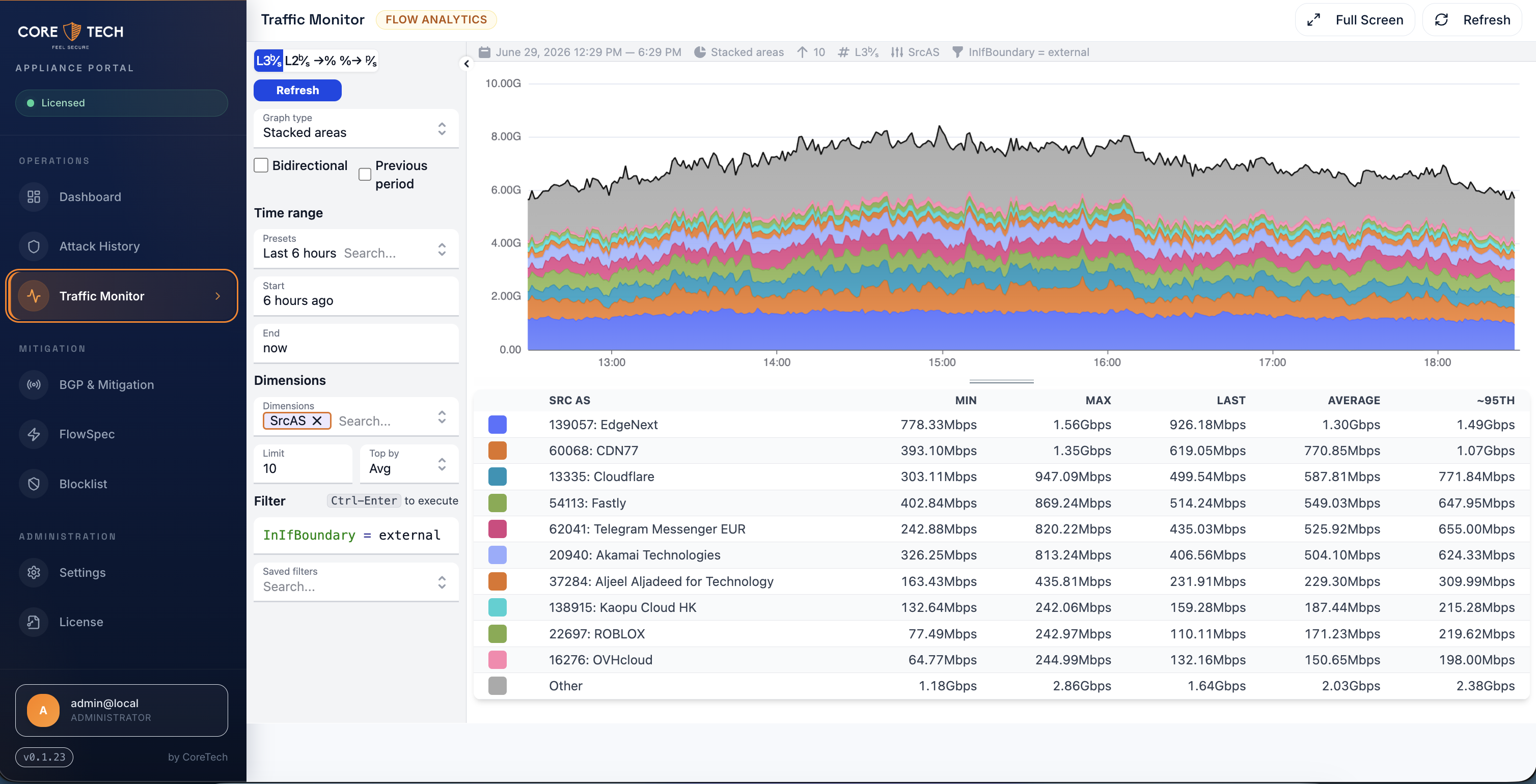Click the resize handle between chart and table
1536x784 pixels.
click(1001, 381)
